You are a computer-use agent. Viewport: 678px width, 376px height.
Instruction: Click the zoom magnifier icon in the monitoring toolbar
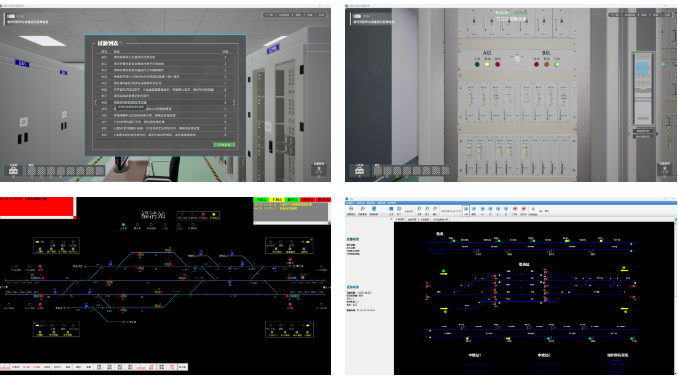coord(362,210)
